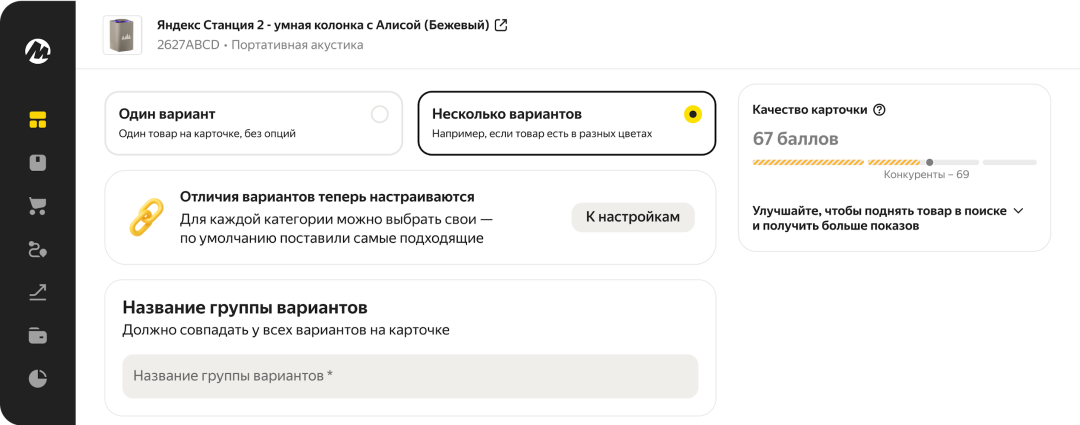Click the card quality progress bar
1080x425 pixels.
[894, 162]
